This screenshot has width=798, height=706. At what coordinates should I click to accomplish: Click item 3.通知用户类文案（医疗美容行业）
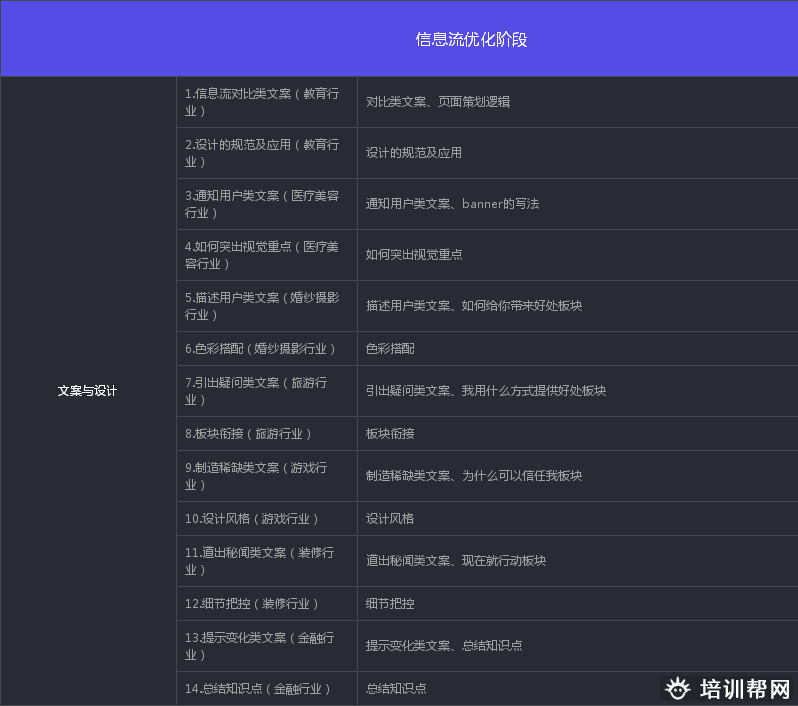click(262, 204)
